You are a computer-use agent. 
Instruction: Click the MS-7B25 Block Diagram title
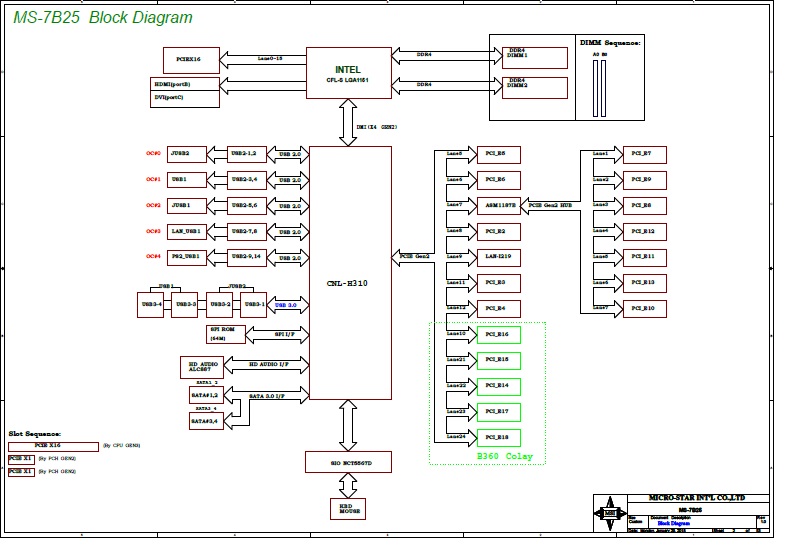point(103,18)
